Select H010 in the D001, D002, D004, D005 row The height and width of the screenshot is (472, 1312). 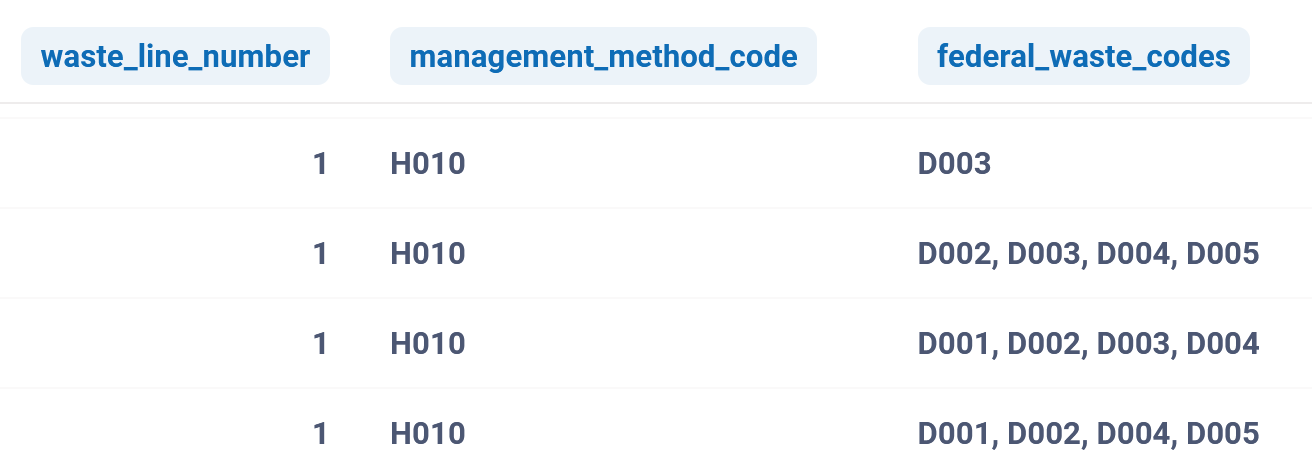click(x=428, y=434)
